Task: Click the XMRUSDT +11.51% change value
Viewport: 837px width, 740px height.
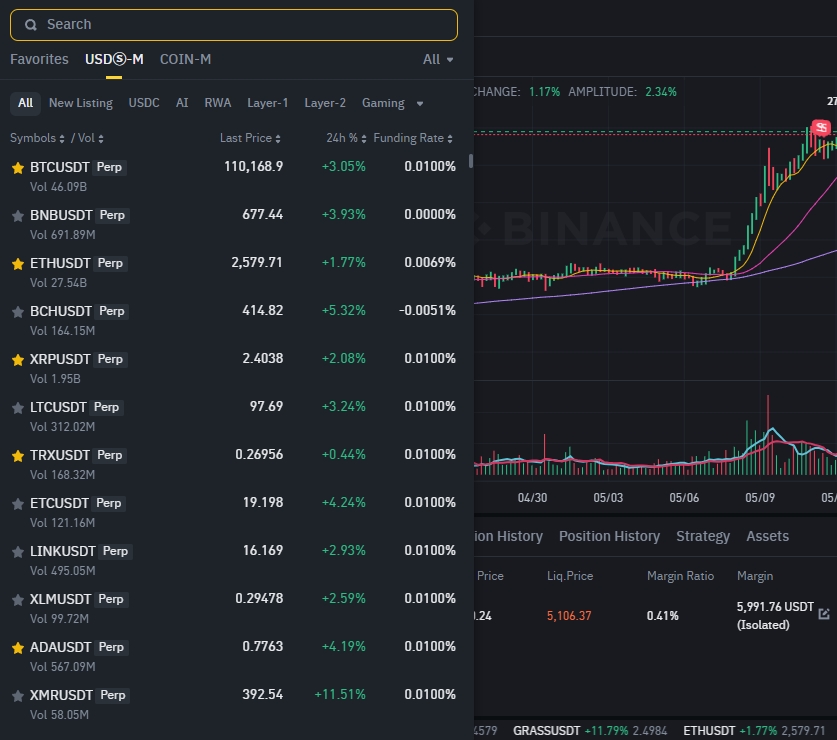Action: click(340, 695)
